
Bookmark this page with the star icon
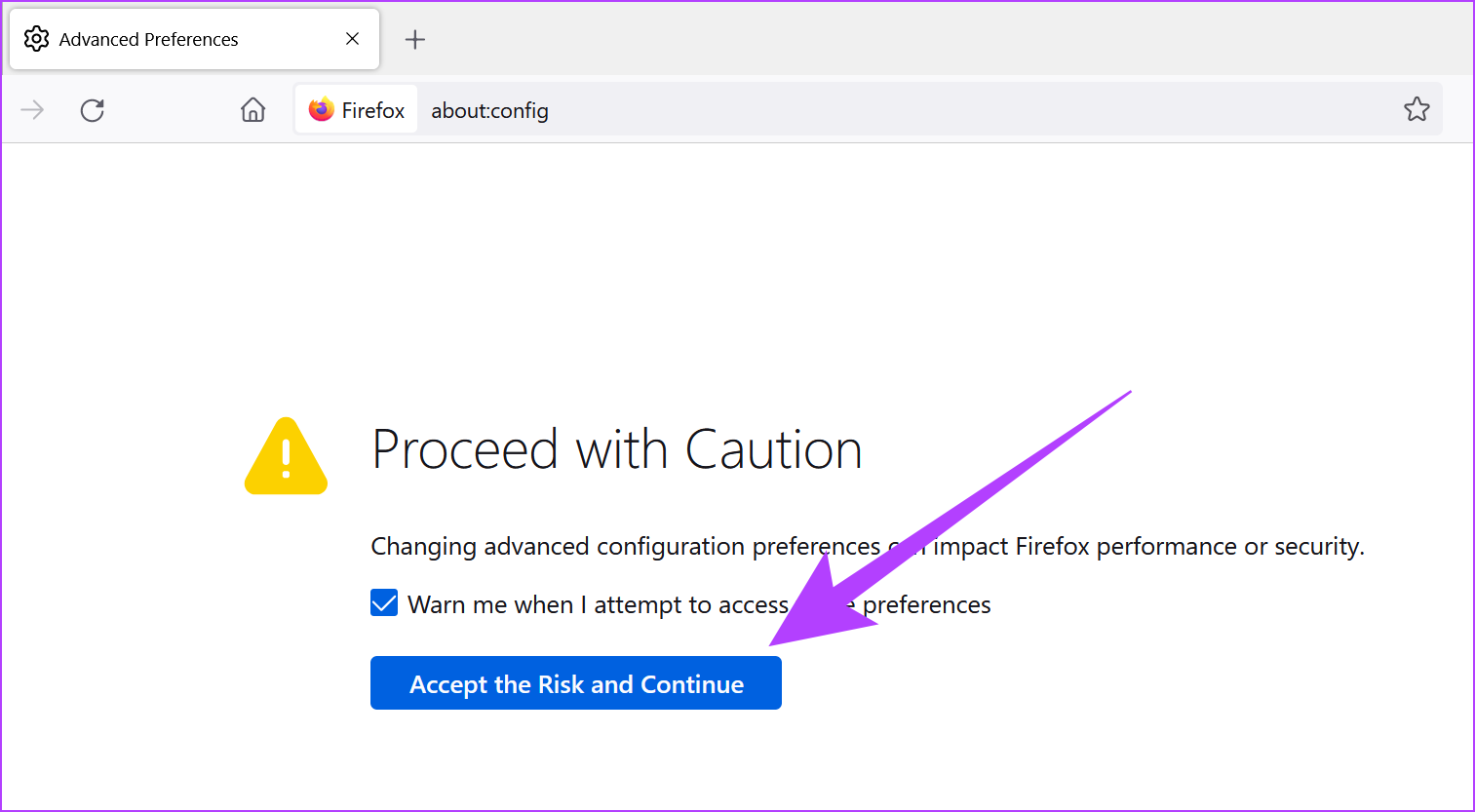click(x=1417, y=109)
